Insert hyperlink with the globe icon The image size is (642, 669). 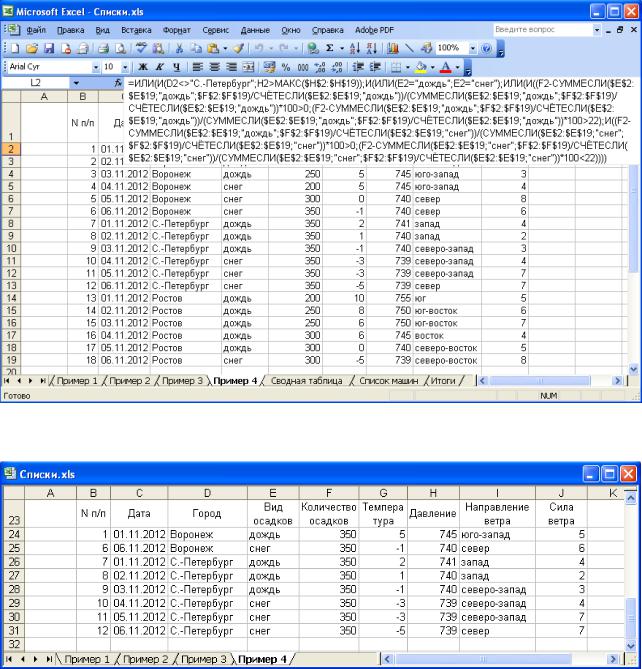[313, 48]
